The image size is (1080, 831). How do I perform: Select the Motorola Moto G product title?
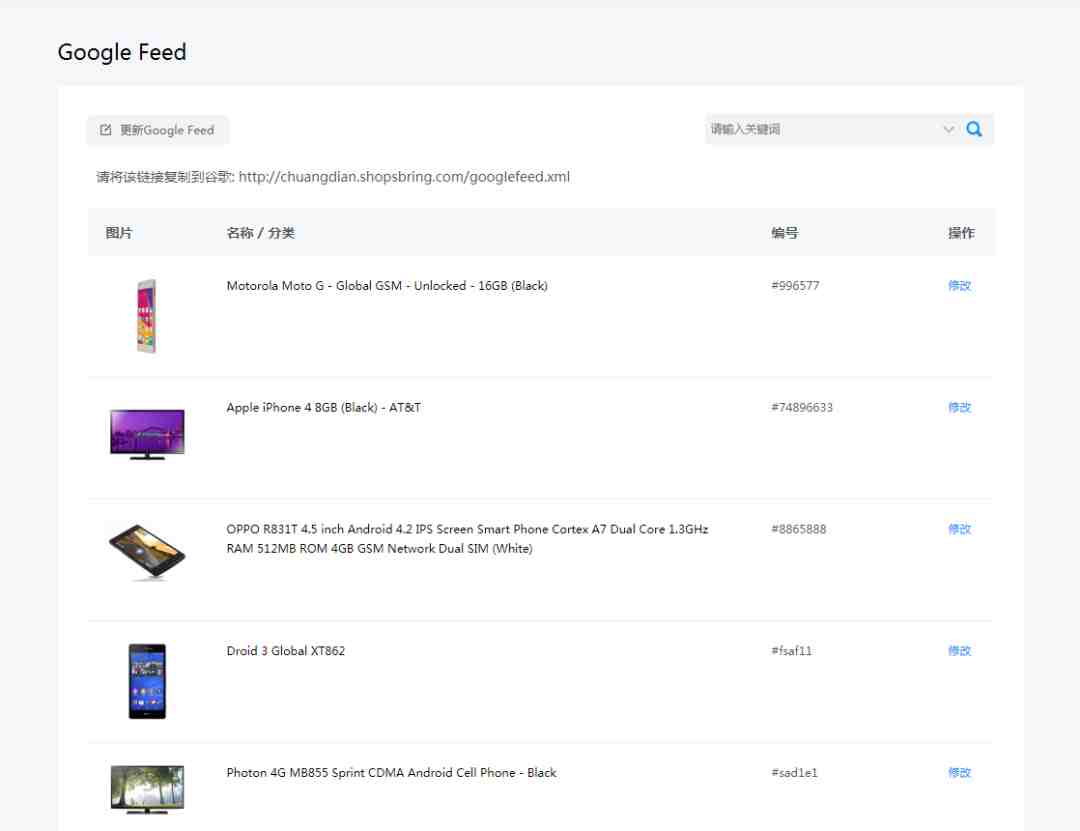pyautogui.click(x=387, y=285)
